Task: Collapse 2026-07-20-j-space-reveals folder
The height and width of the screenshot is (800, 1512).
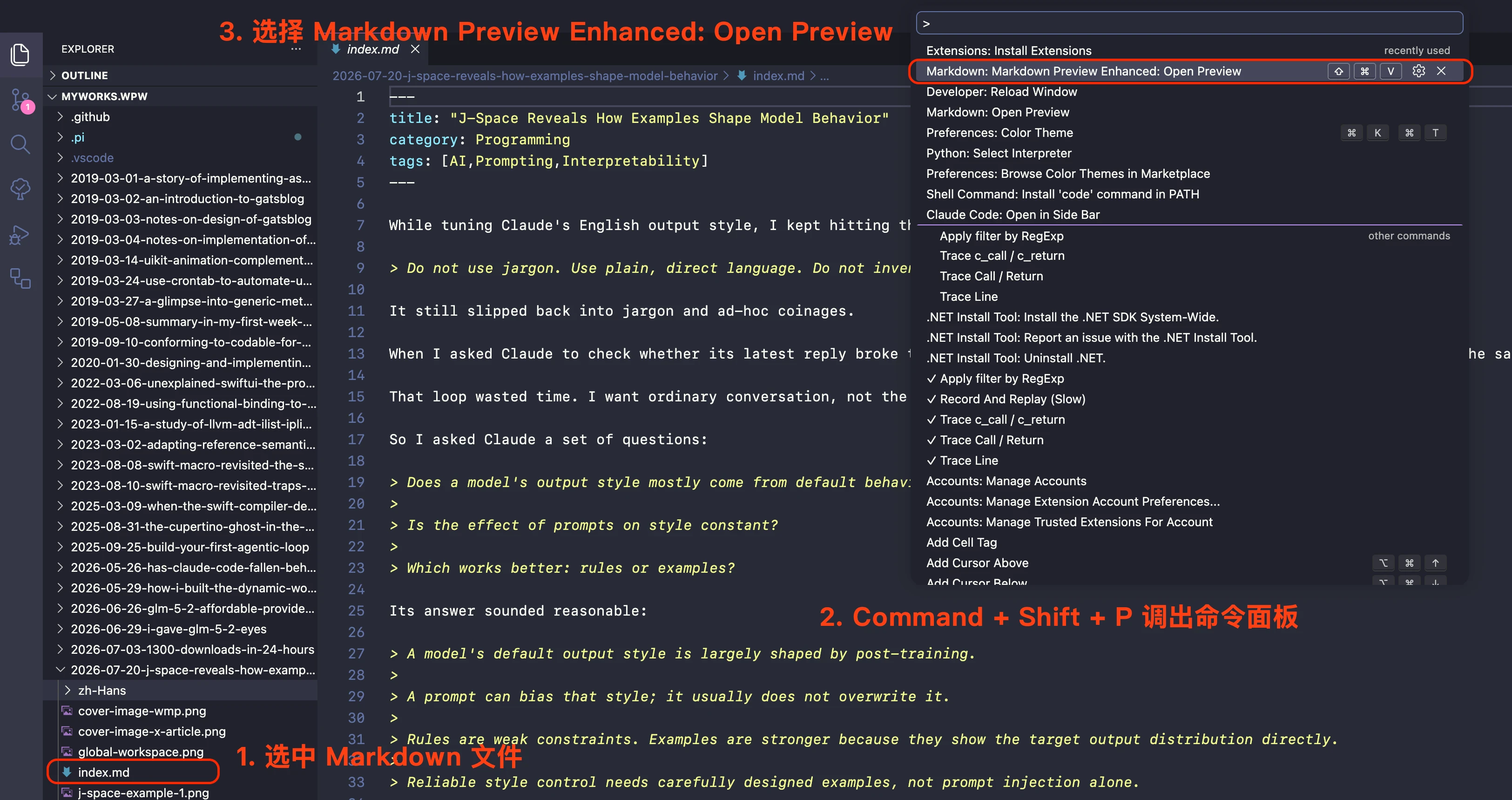Action: tap(60, 670)
